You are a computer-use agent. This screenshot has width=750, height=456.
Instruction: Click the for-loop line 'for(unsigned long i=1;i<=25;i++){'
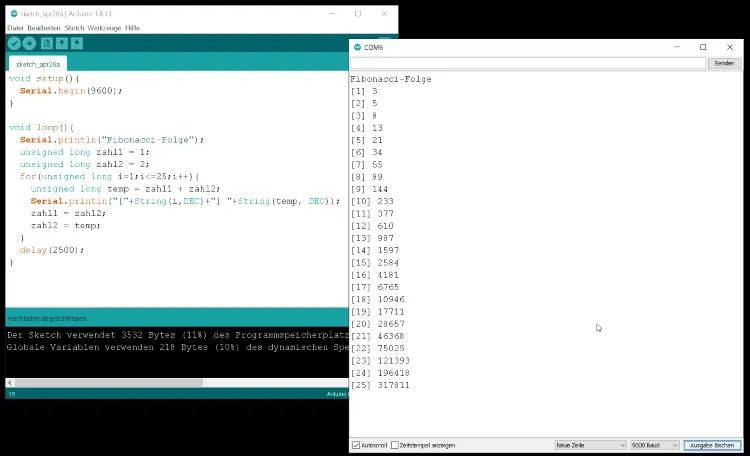tap(110, 177)
